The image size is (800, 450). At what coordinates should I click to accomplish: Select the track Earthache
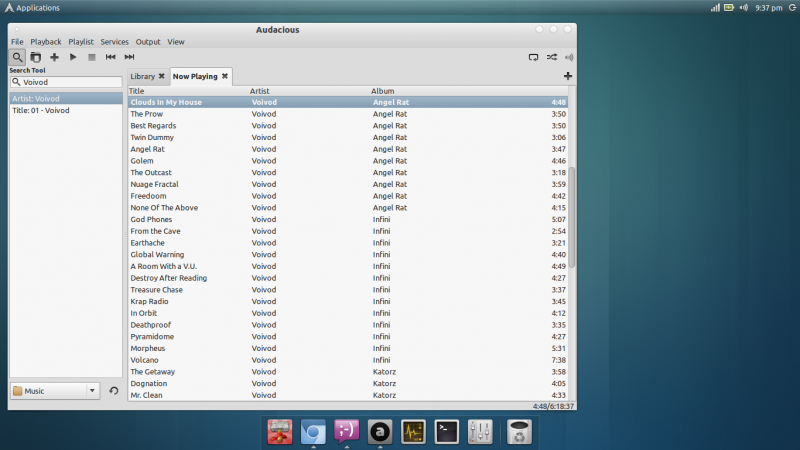tap(347, 243)
